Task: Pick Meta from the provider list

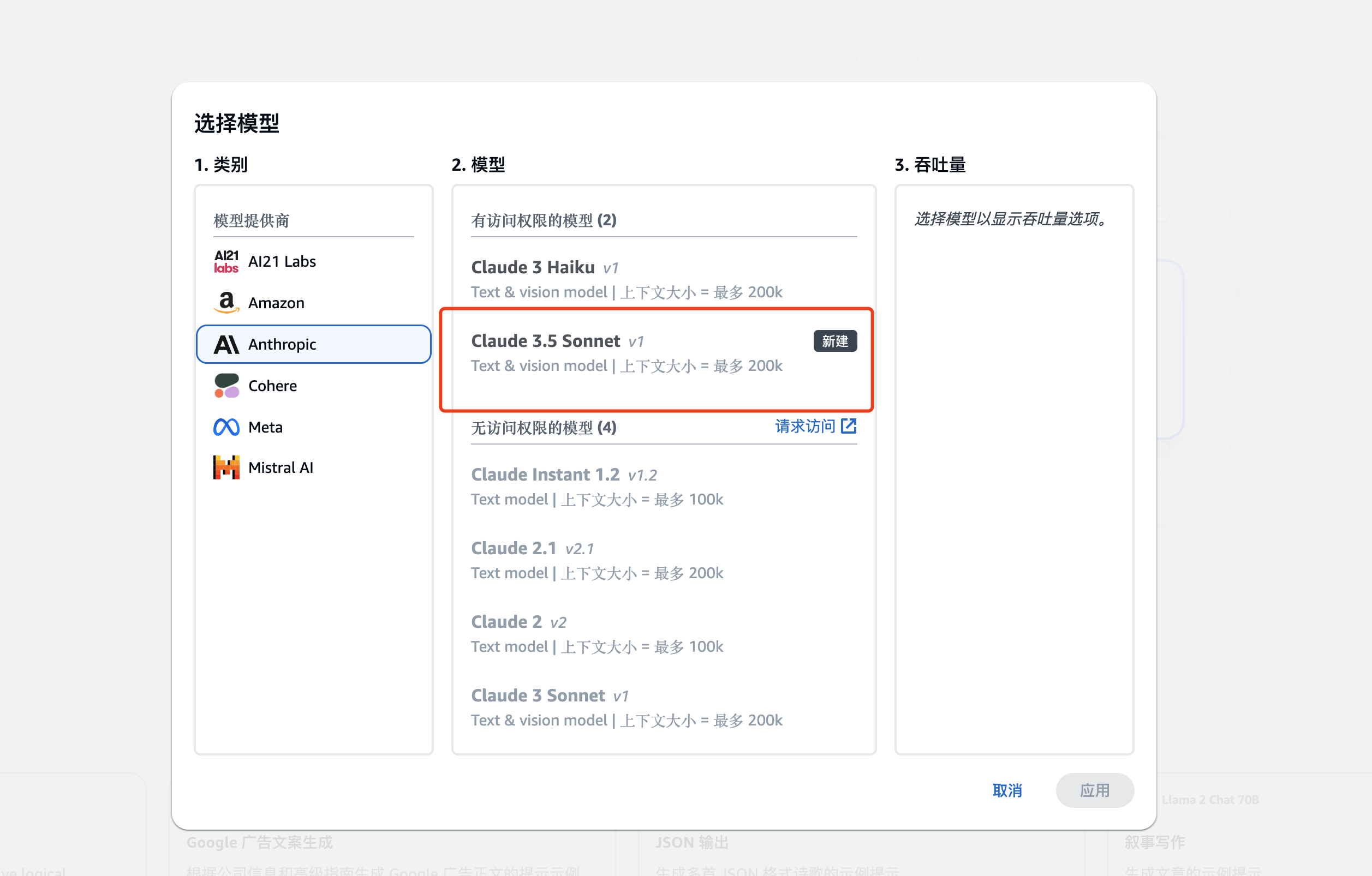Action: [x=313, y=427]
